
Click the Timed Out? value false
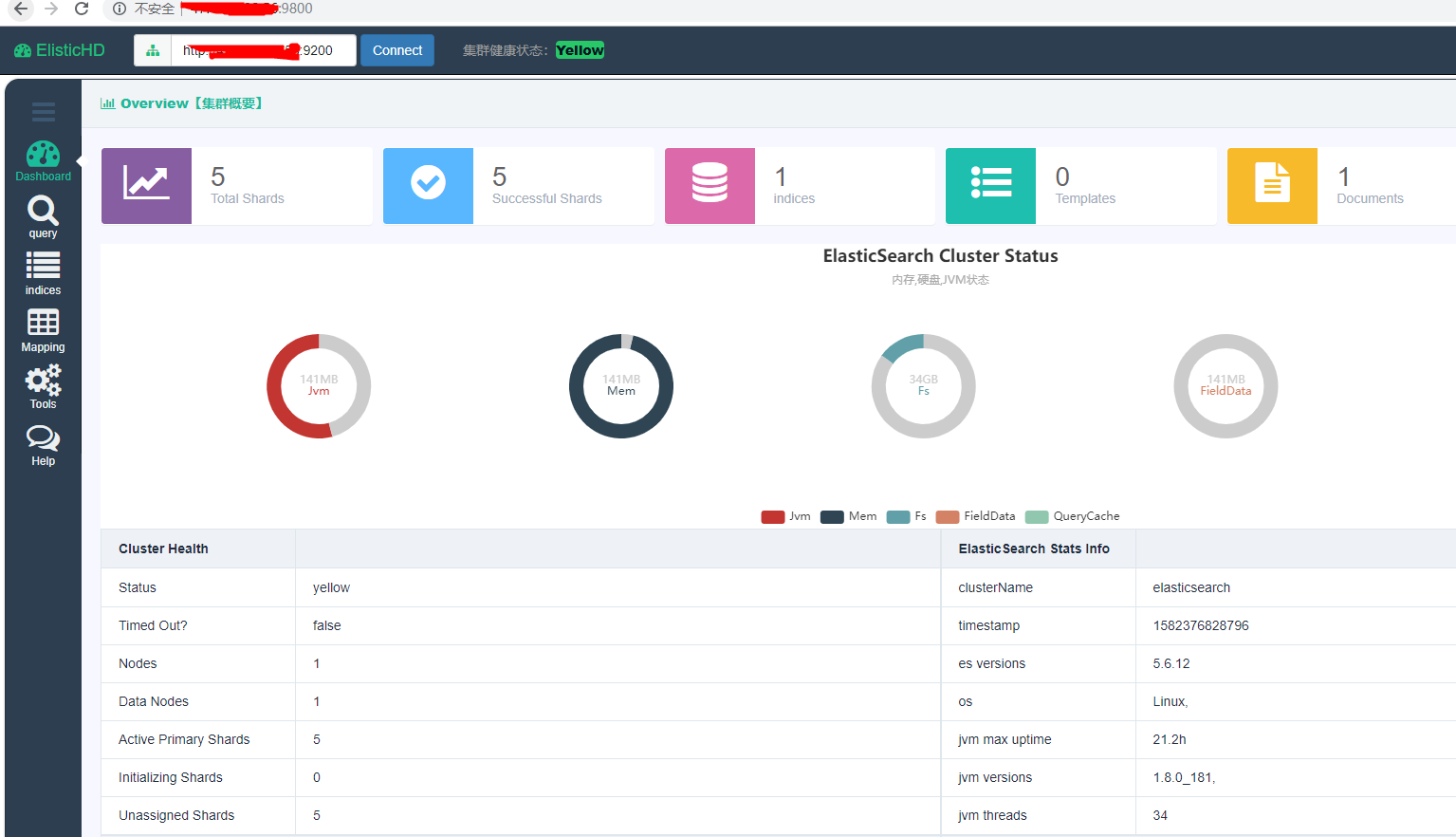pos(327,625)
